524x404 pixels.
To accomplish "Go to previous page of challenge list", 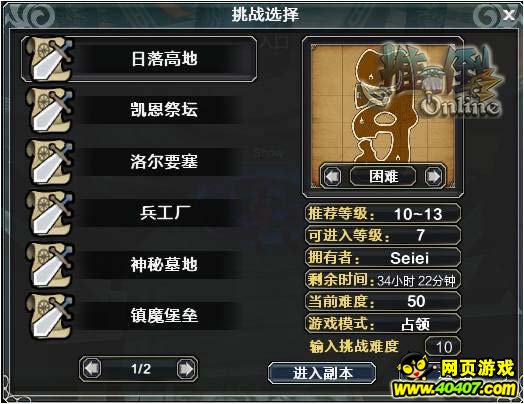I will click(x=92, y=369).
